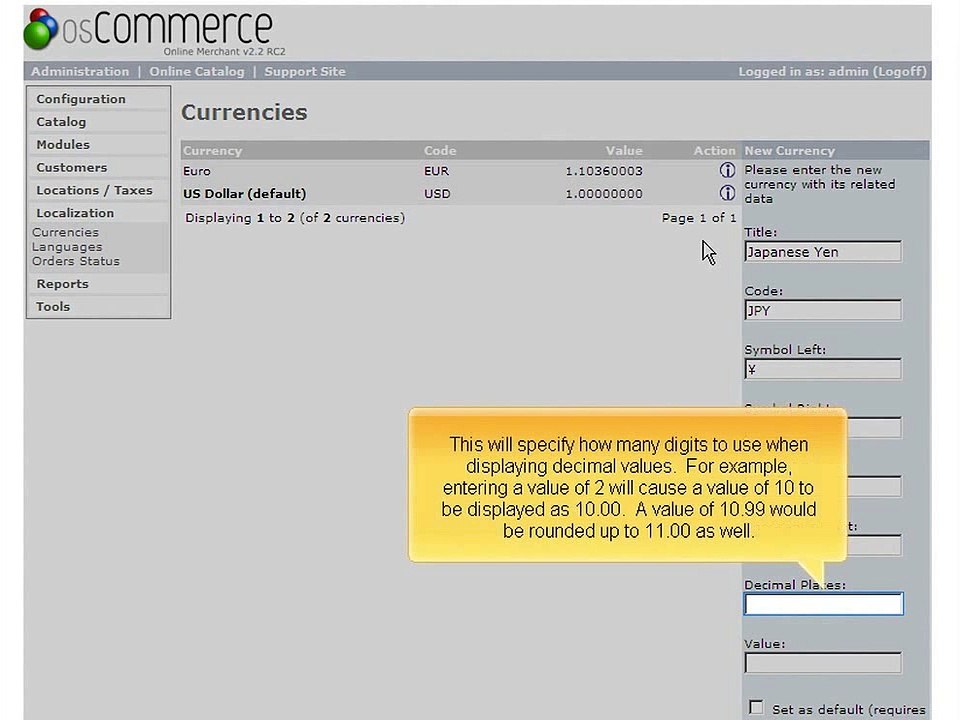Open Online Catalog in top bar
This screenshot has width=960, height=720.
coord(197,71)
